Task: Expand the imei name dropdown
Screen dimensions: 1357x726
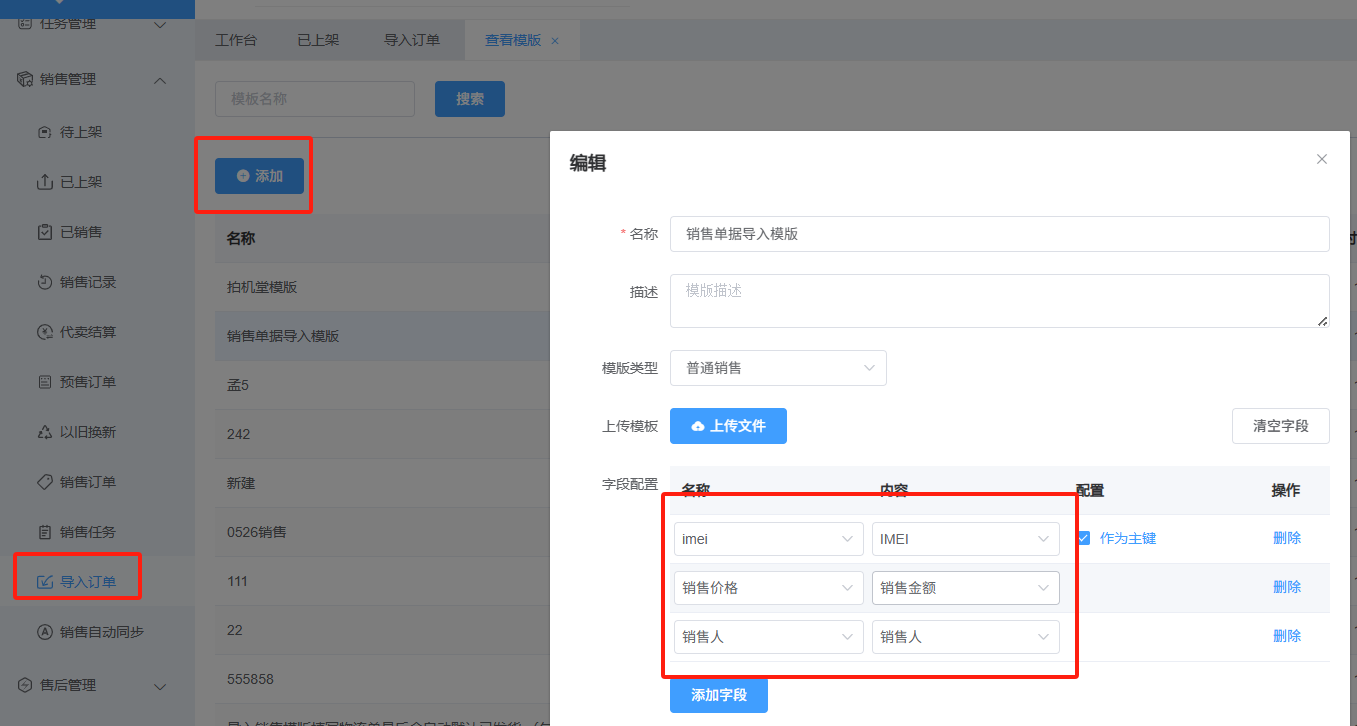Action: coord(768,539)
